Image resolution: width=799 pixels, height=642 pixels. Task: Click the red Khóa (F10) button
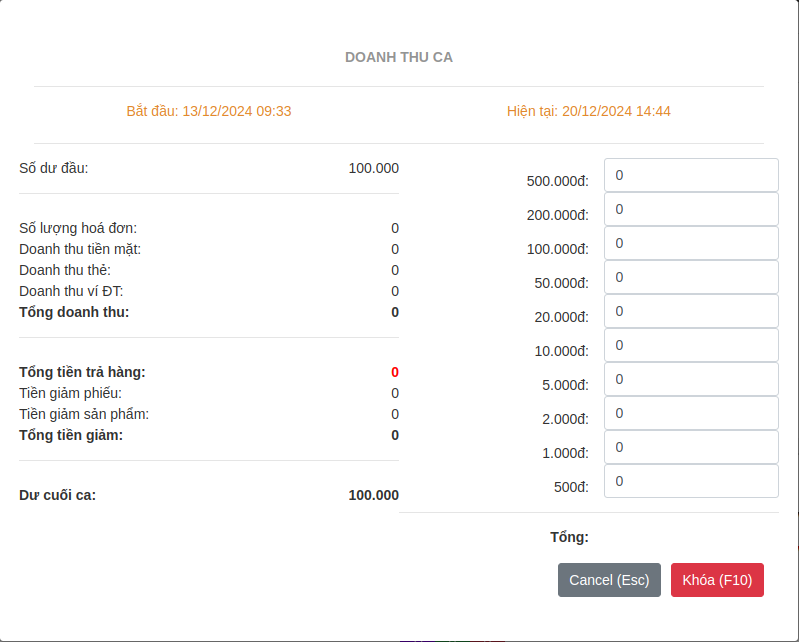coord(717,580)
